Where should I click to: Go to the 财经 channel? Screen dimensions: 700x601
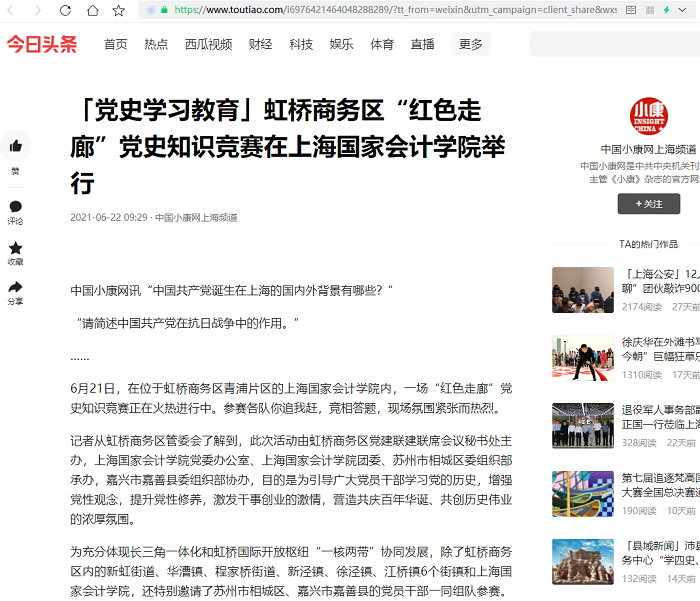pyautogui.click(x=260, y=45)
